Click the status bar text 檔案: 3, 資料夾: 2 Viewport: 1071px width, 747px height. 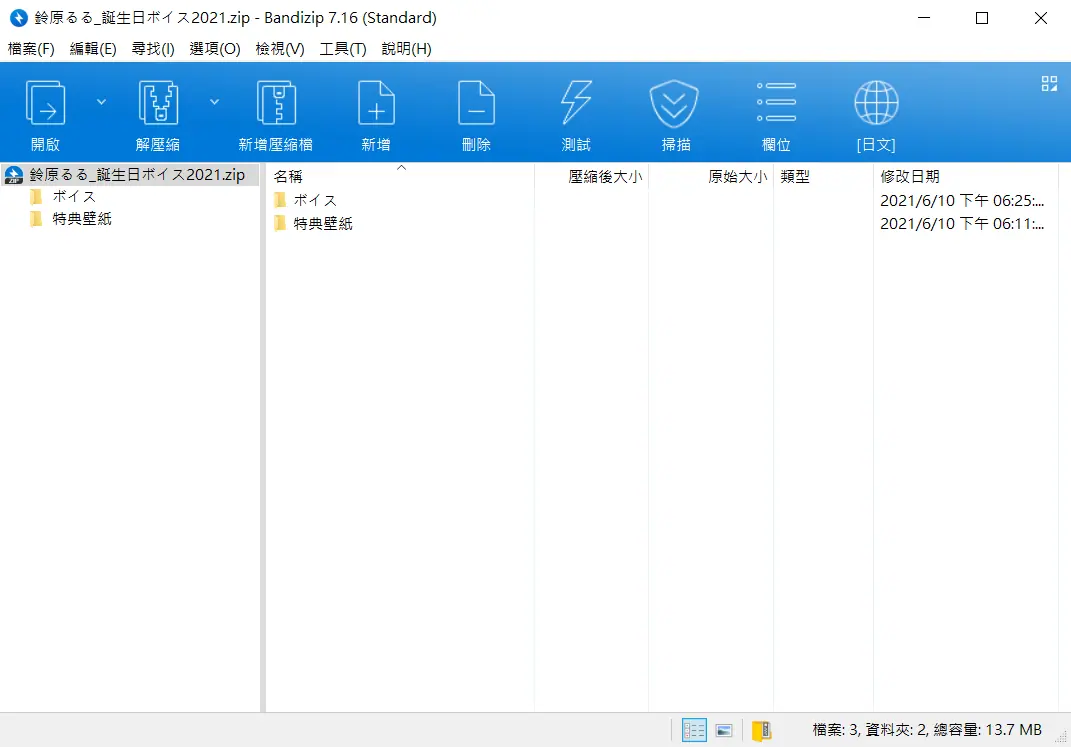coord(870,730)
